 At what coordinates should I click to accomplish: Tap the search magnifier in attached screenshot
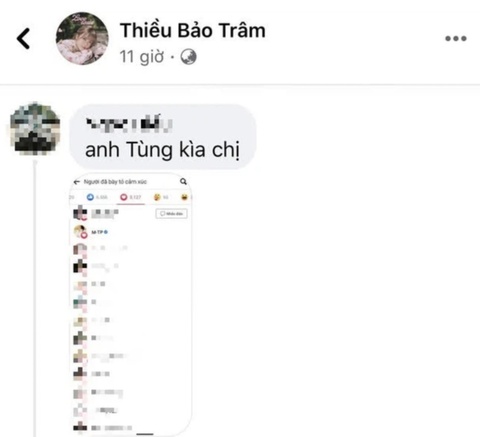[183, 181]
